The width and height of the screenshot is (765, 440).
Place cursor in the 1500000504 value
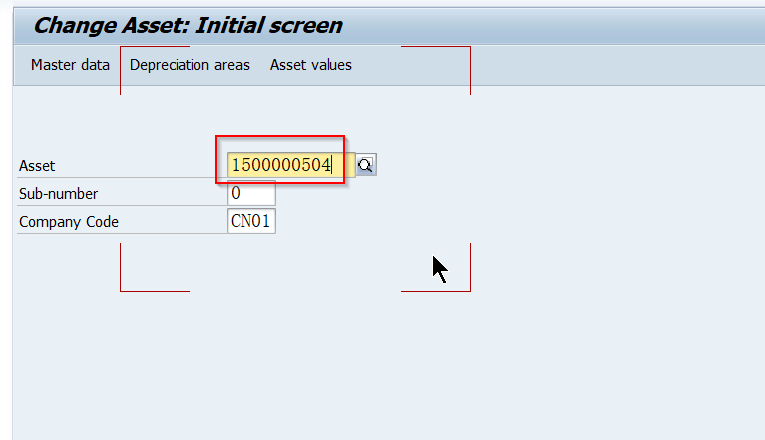(281, 165)
